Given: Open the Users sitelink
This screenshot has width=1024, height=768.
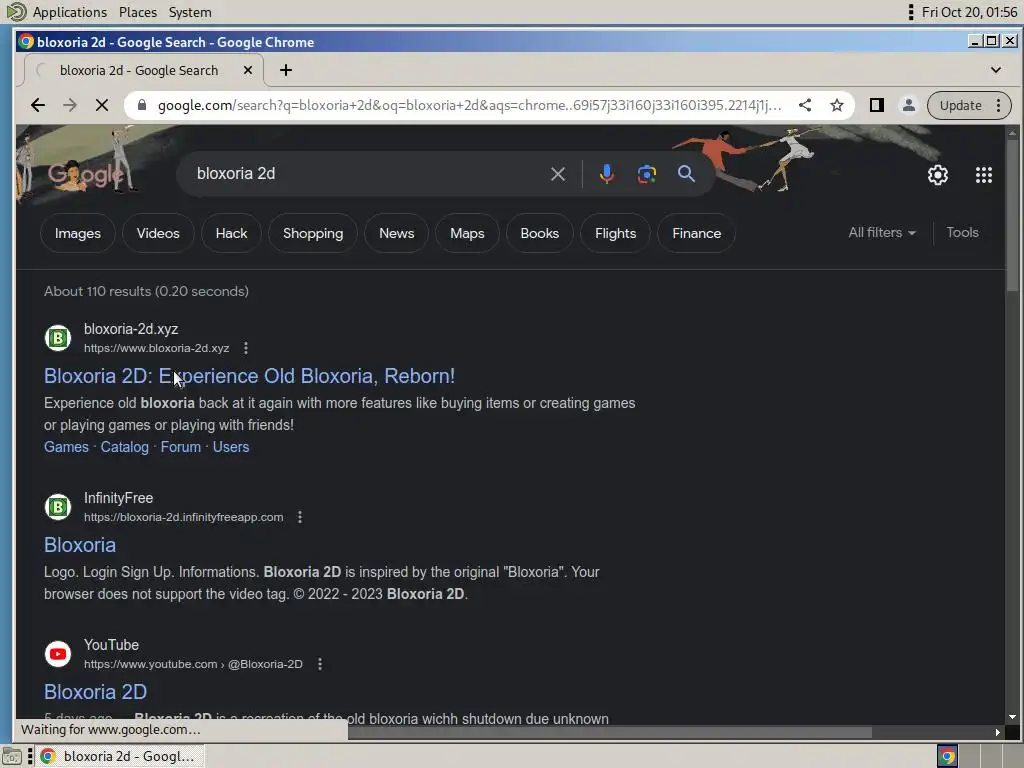Looking at the screenshot, I should 231,447.
